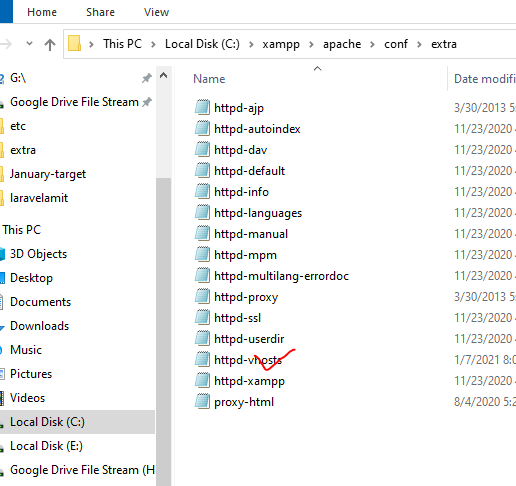The height and width of the screenshot is (486, 516).
Task: Select the httpd-ssl file name
Action: pos(237,318)
